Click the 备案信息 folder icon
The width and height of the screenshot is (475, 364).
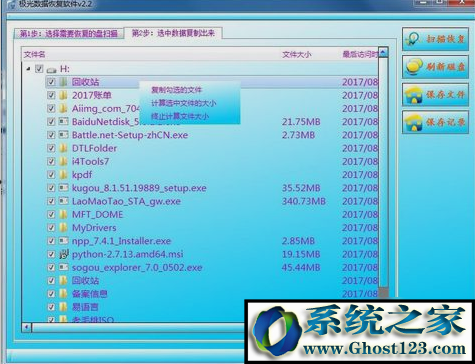(x=63, y=294)
